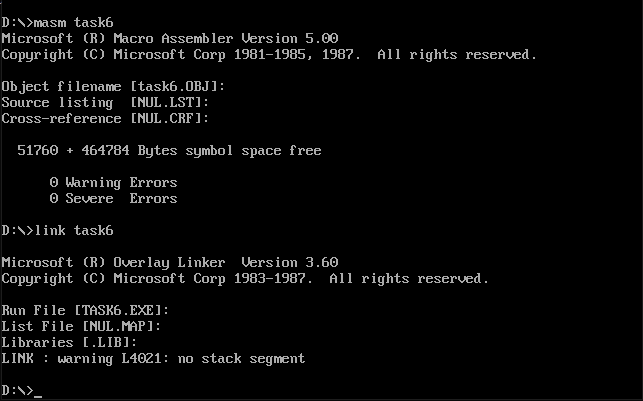Click the number 464784 in the output
The height and width of the screenshot is (401, 643).
[105, 151]
